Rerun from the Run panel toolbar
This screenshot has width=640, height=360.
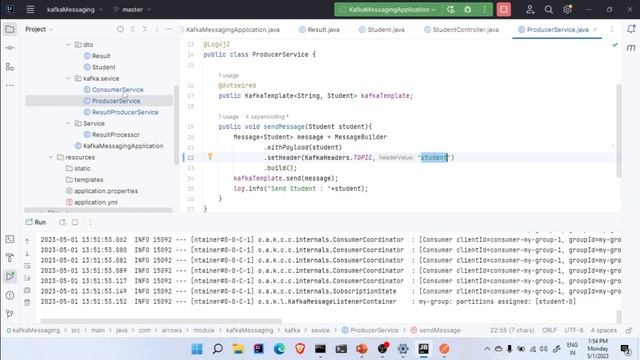62,222
